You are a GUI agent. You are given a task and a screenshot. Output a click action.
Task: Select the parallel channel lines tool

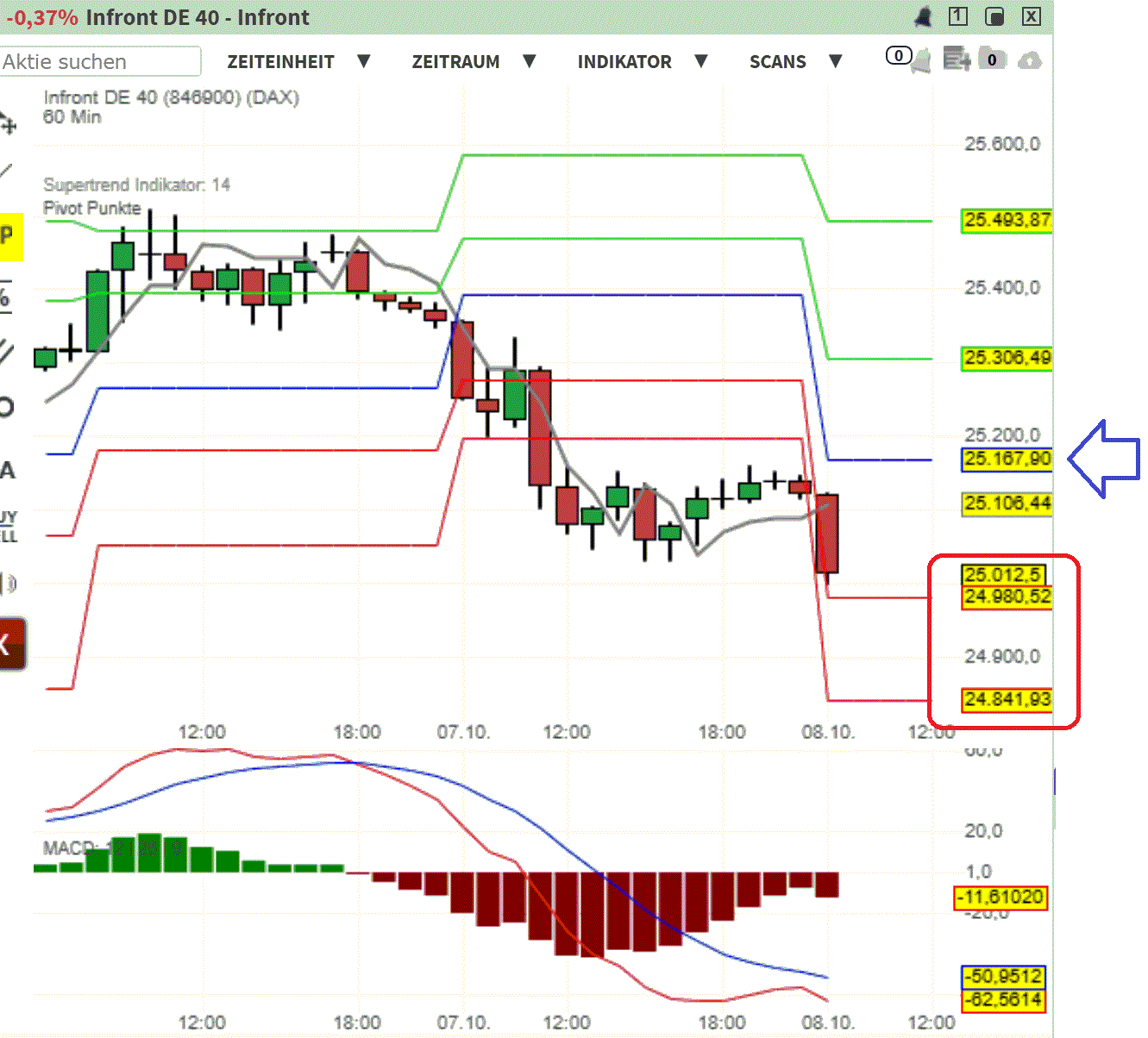click(x=6, y=352)
